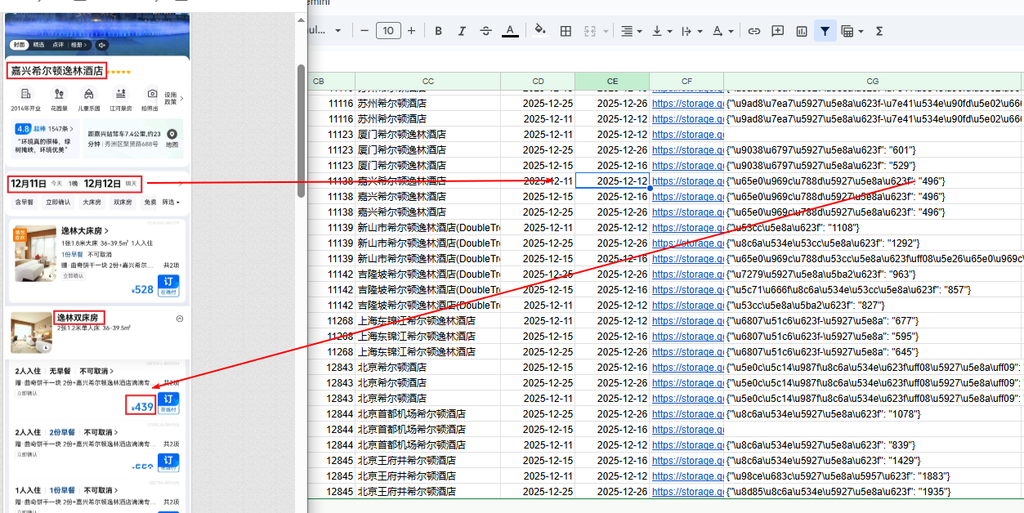
Task: Open storage link in 厦门 2025-12-11 row
Action: 688,134
